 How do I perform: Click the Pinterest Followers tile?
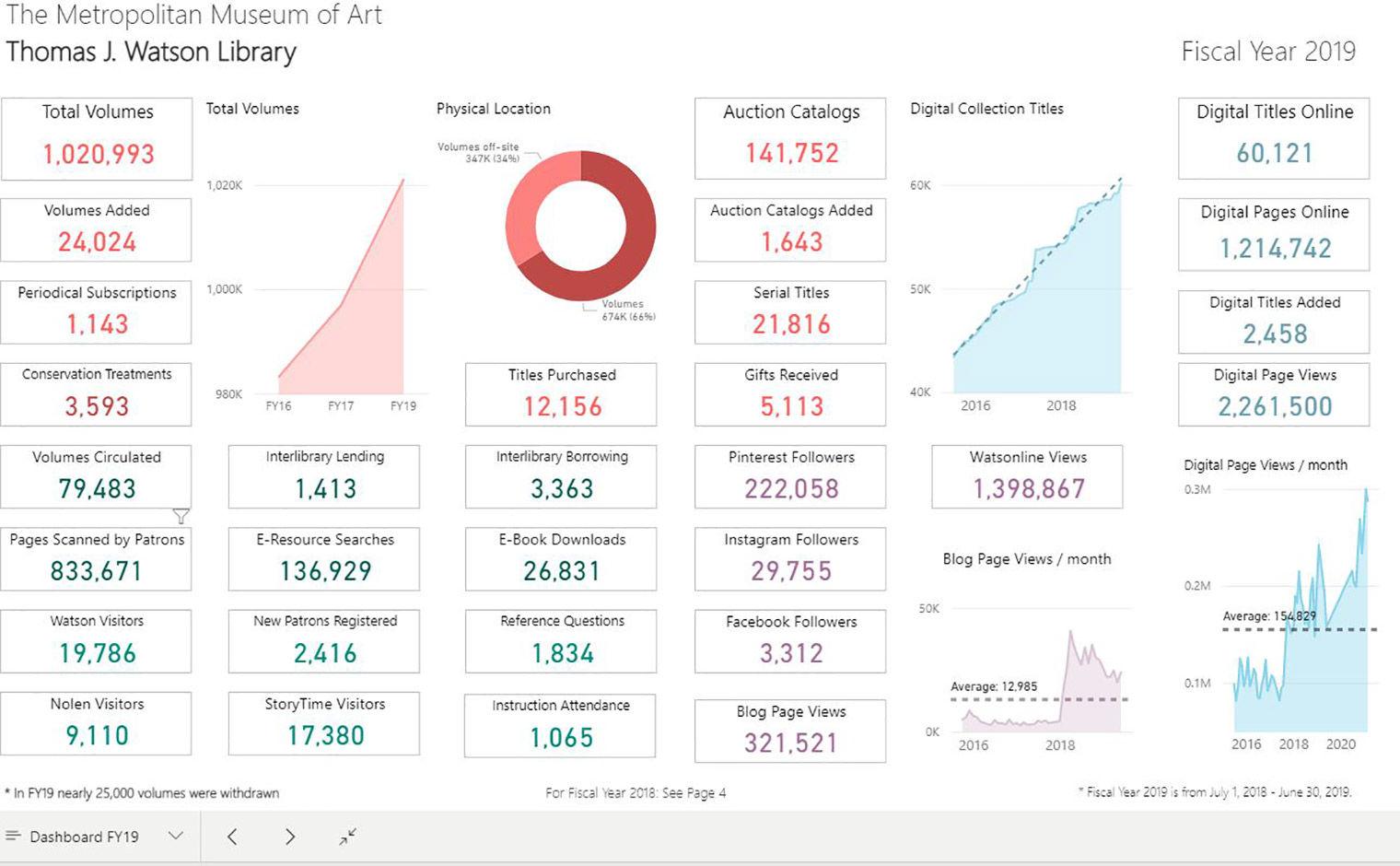click(x=789, y=474)
